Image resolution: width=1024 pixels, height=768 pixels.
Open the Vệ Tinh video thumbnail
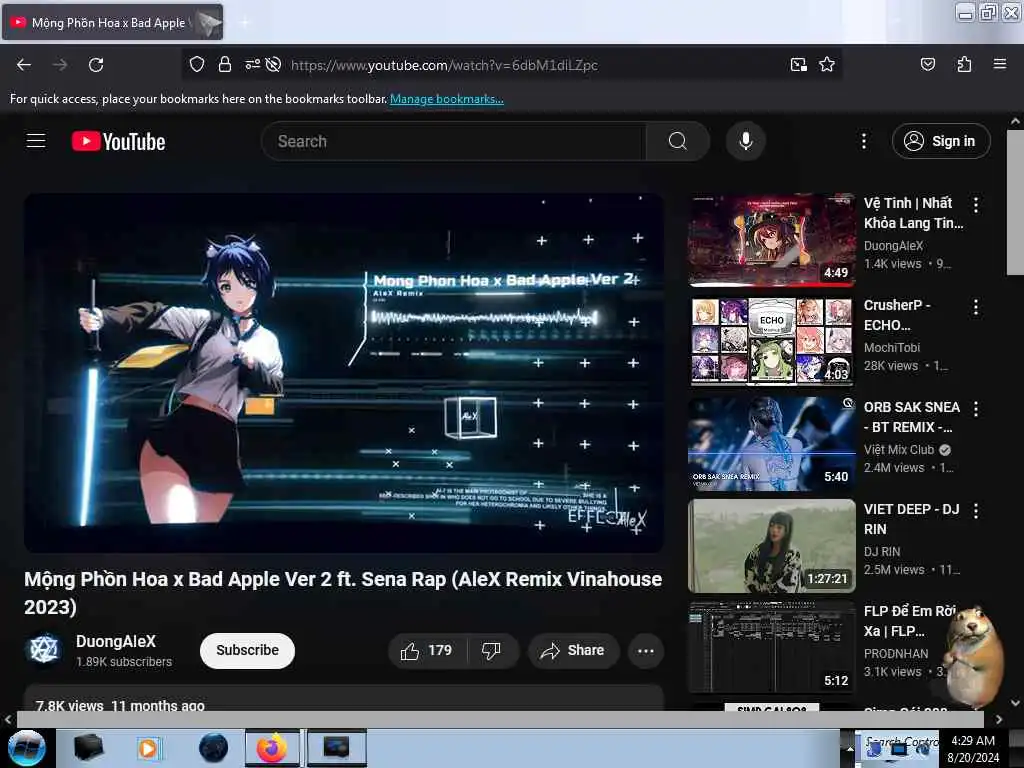click(771, 240)
